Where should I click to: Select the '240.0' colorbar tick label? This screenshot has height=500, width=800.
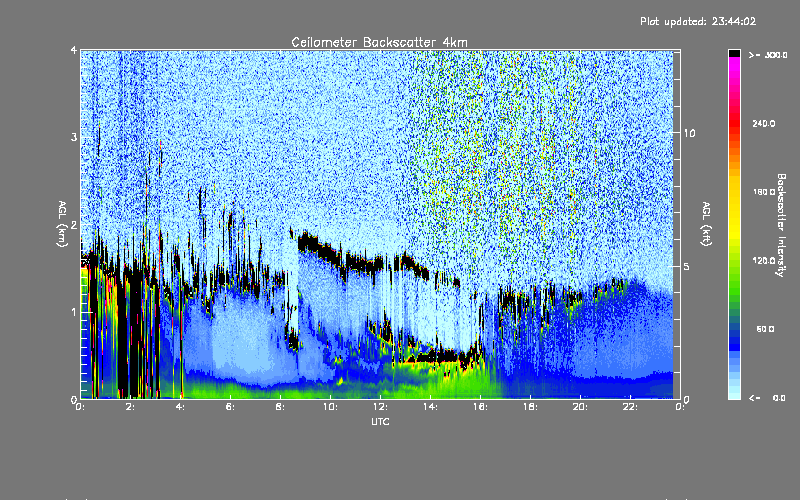point(764,123)
